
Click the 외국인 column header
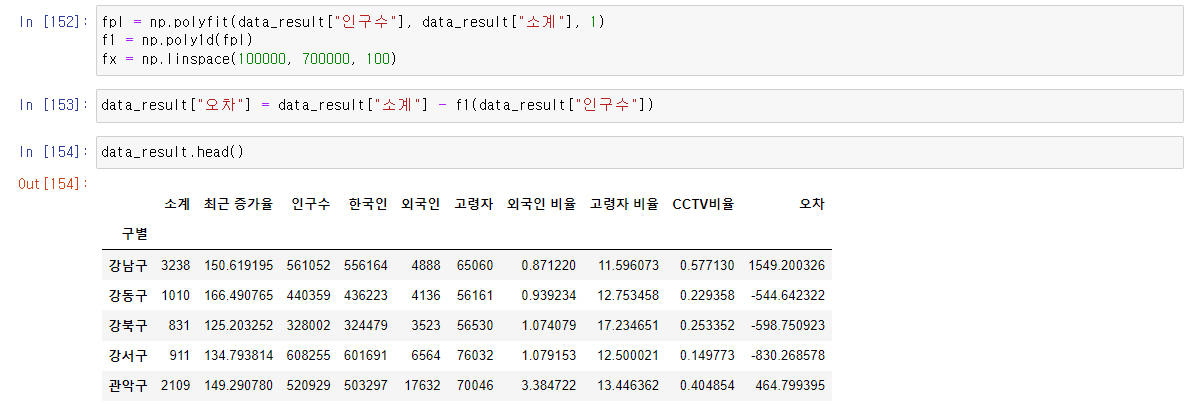click(421, 205)
